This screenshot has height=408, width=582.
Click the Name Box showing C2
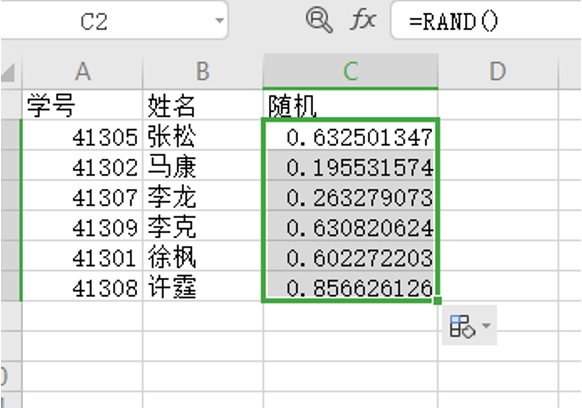[x=114, y=21]
